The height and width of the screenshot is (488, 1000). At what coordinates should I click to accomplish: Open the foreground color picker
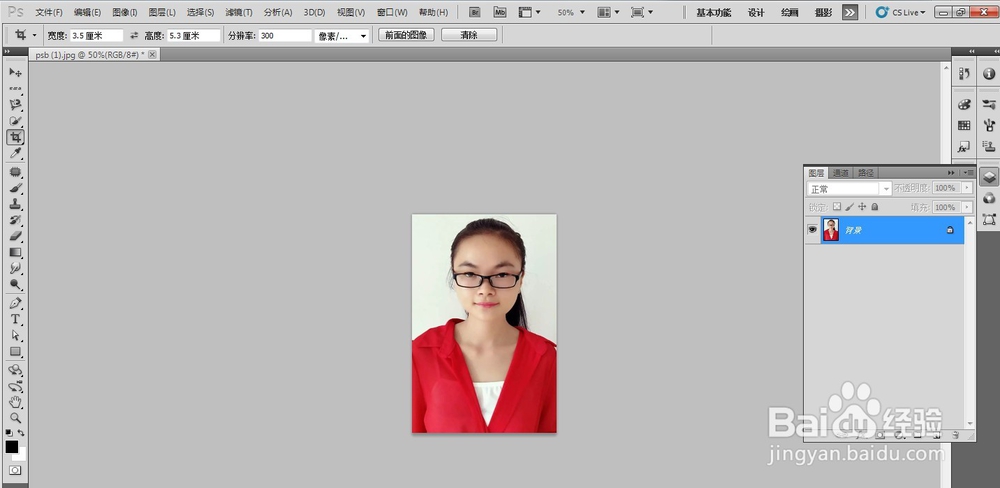tap(10, 446)
